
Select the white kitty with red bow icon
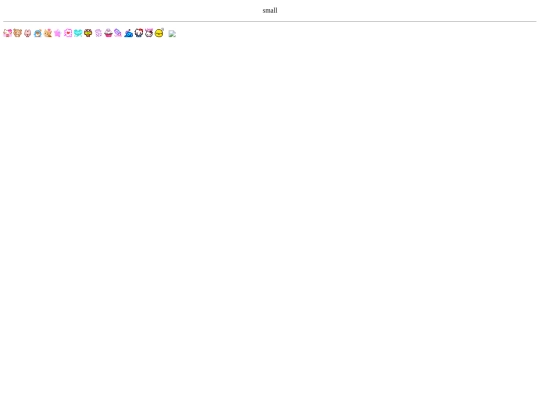(139, 33)
